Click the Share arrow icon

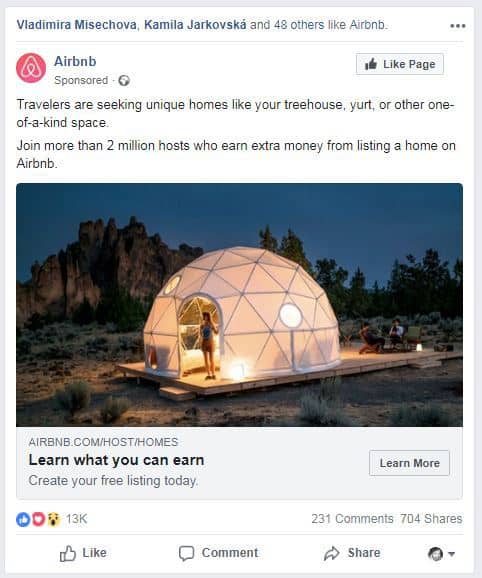pos(331,553)
